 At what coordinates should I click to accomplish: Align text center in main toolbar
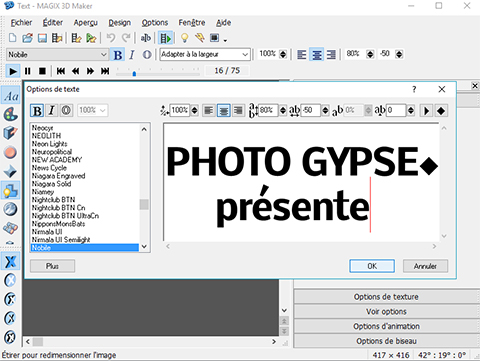click(316, 54)
